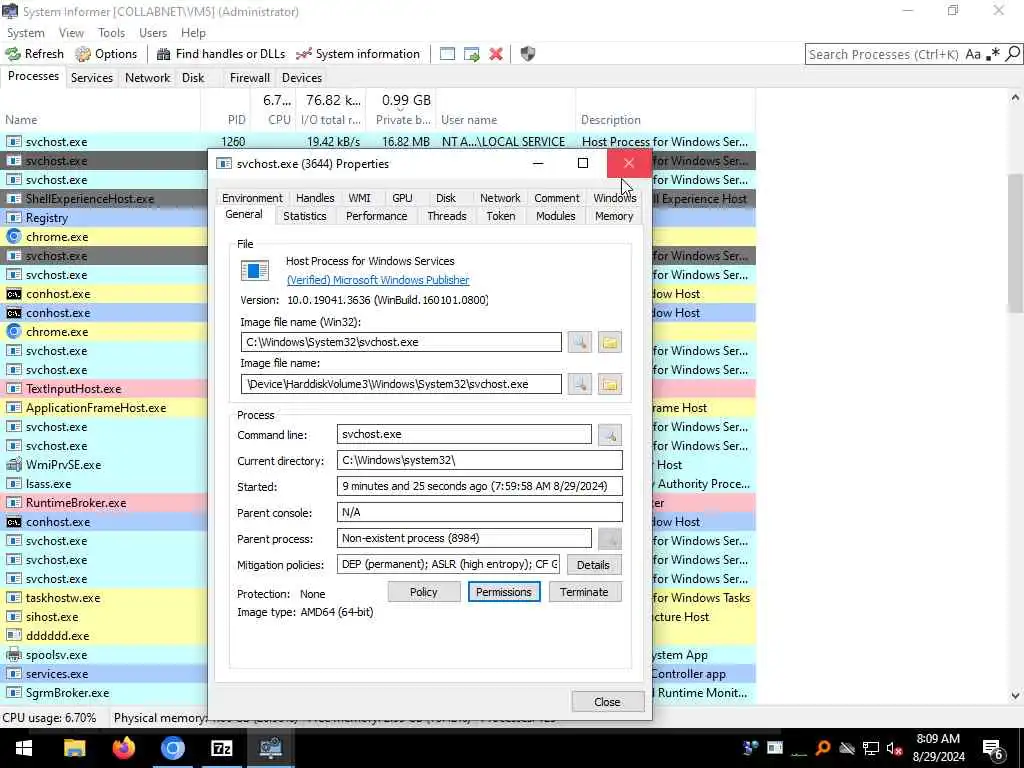Open the Handles tab in Properties

[x=315, y=198]
